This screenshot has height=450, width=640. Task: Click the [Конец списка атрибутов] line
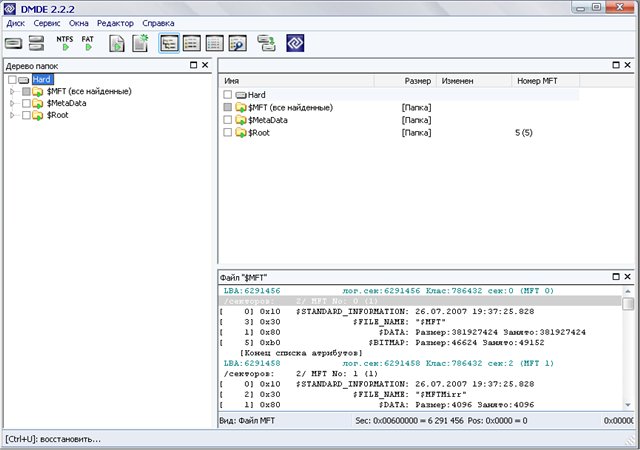301,353
